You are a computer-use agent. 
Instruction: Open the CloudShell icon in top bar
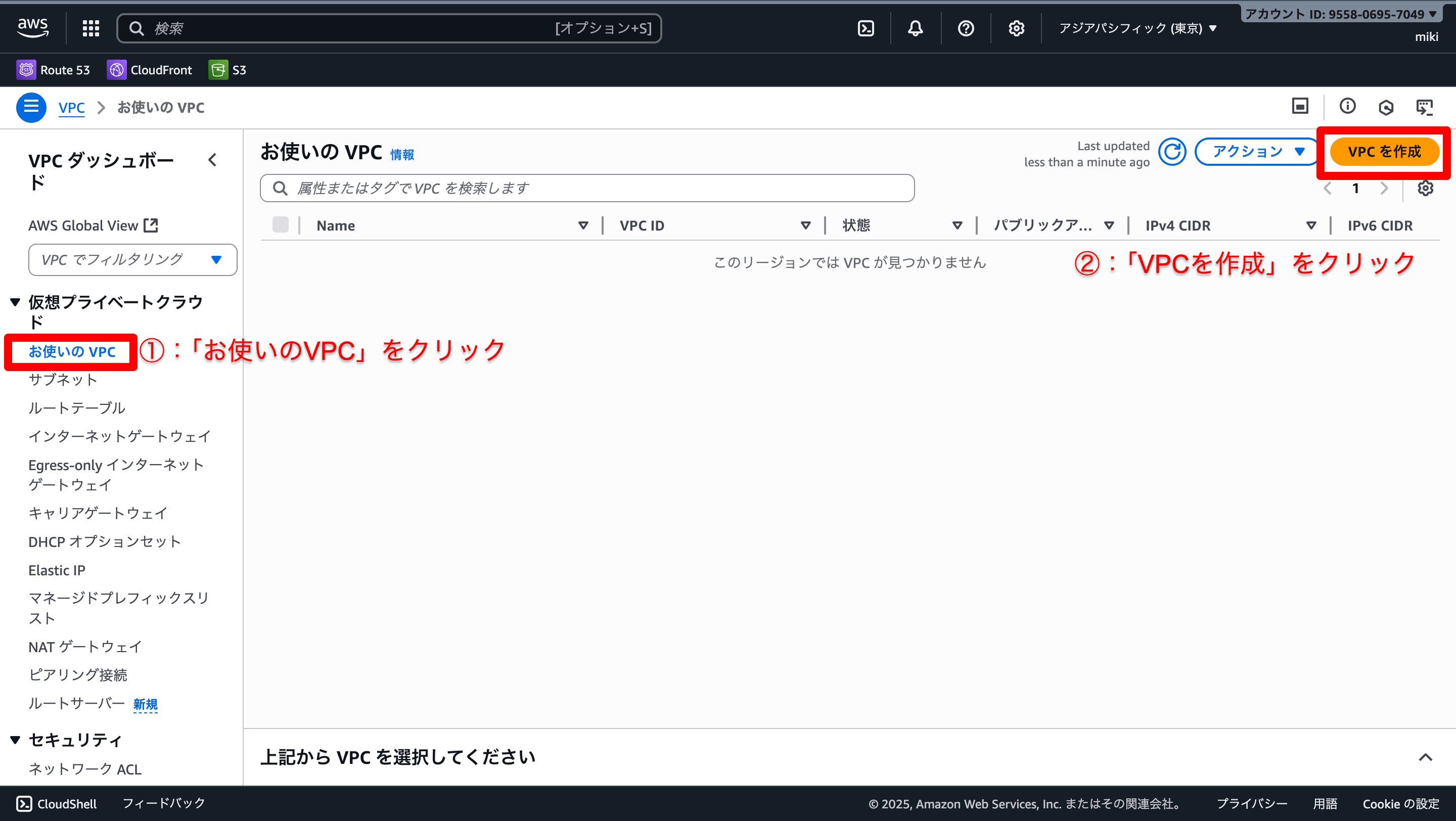866,28
